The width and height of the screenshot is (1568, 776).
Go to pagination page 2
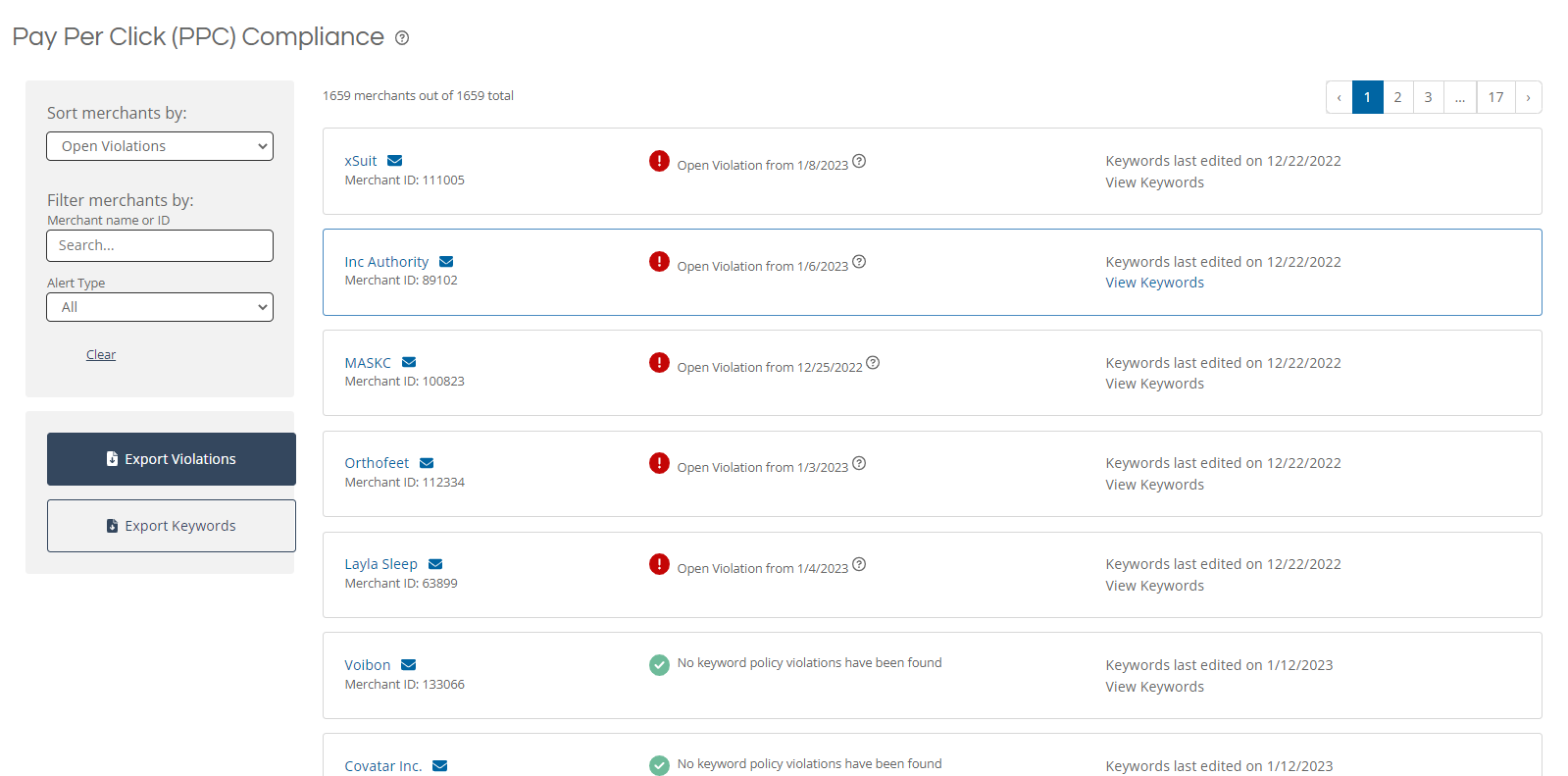1398,97
